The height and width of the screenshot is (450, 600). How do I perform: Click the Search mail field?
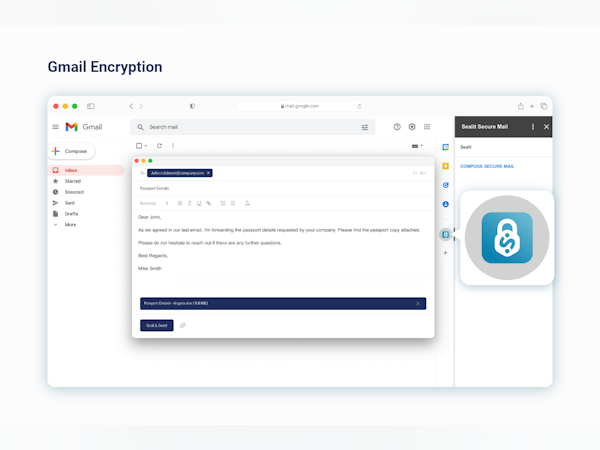pos(253,127)
